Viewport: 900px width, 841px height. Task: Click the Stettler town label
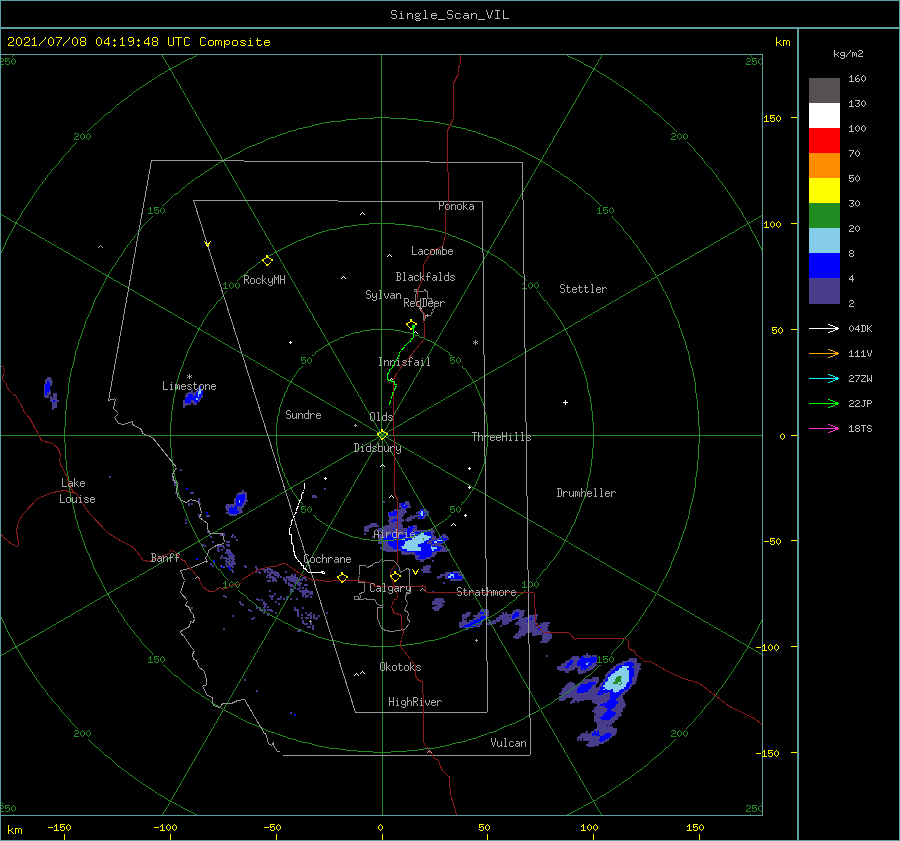click(x=583, y=289)
